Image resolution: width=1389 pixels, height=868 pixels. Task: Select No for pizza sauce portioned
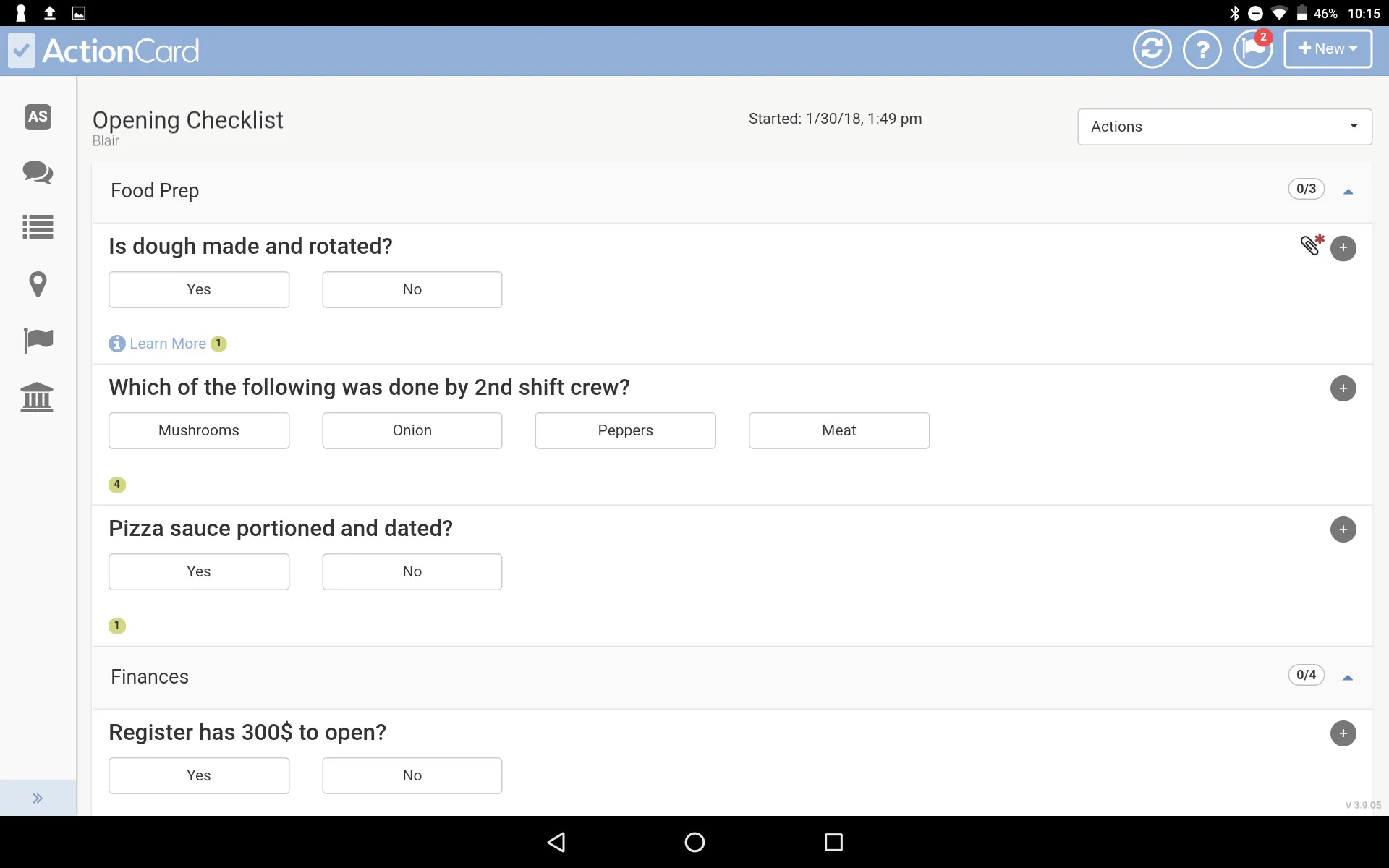coord(411,571)
